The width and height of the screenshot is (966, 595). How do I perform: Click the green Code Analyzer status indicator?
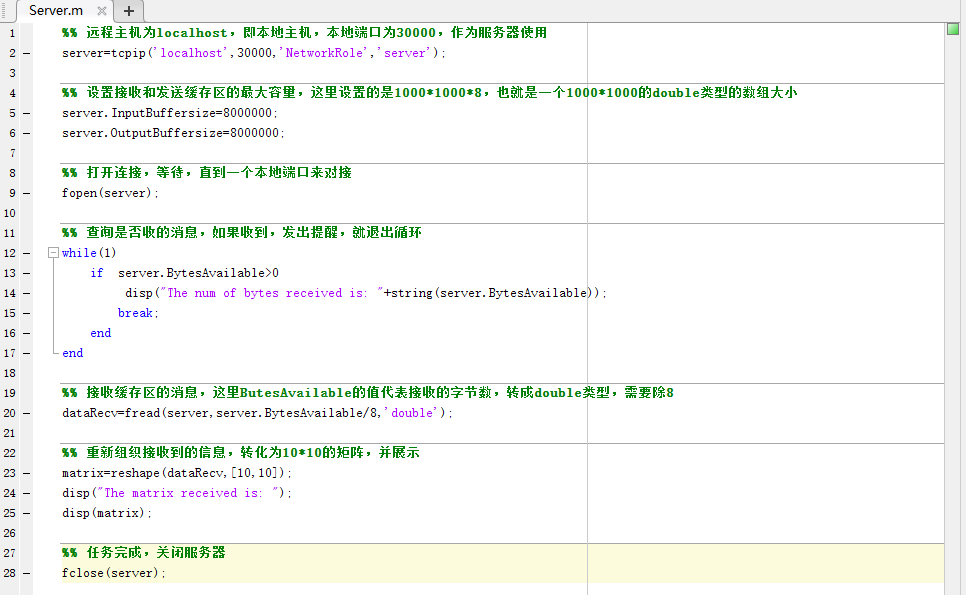click(953, 29)
